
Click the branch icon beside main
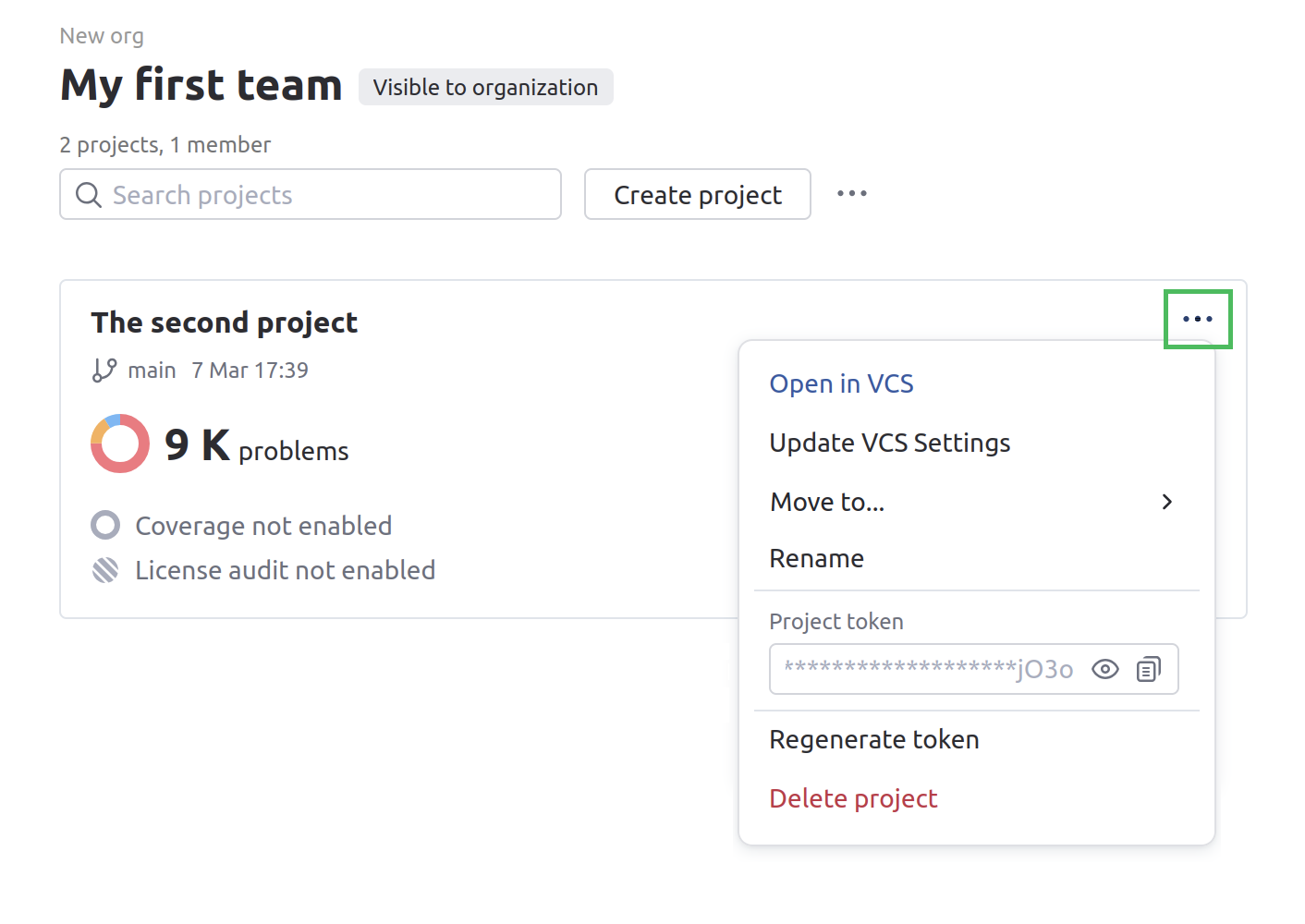tap(104, 370)
